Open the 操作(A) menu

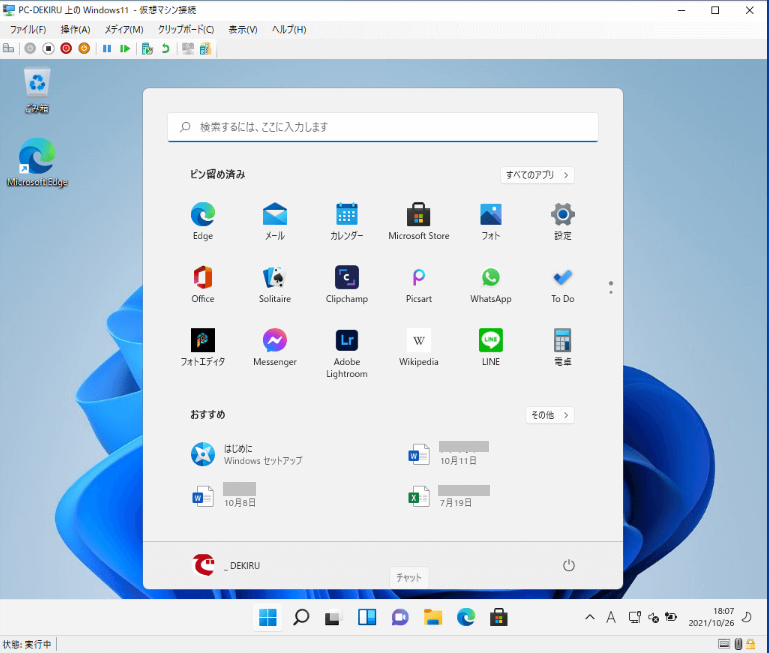coord(76,29)
